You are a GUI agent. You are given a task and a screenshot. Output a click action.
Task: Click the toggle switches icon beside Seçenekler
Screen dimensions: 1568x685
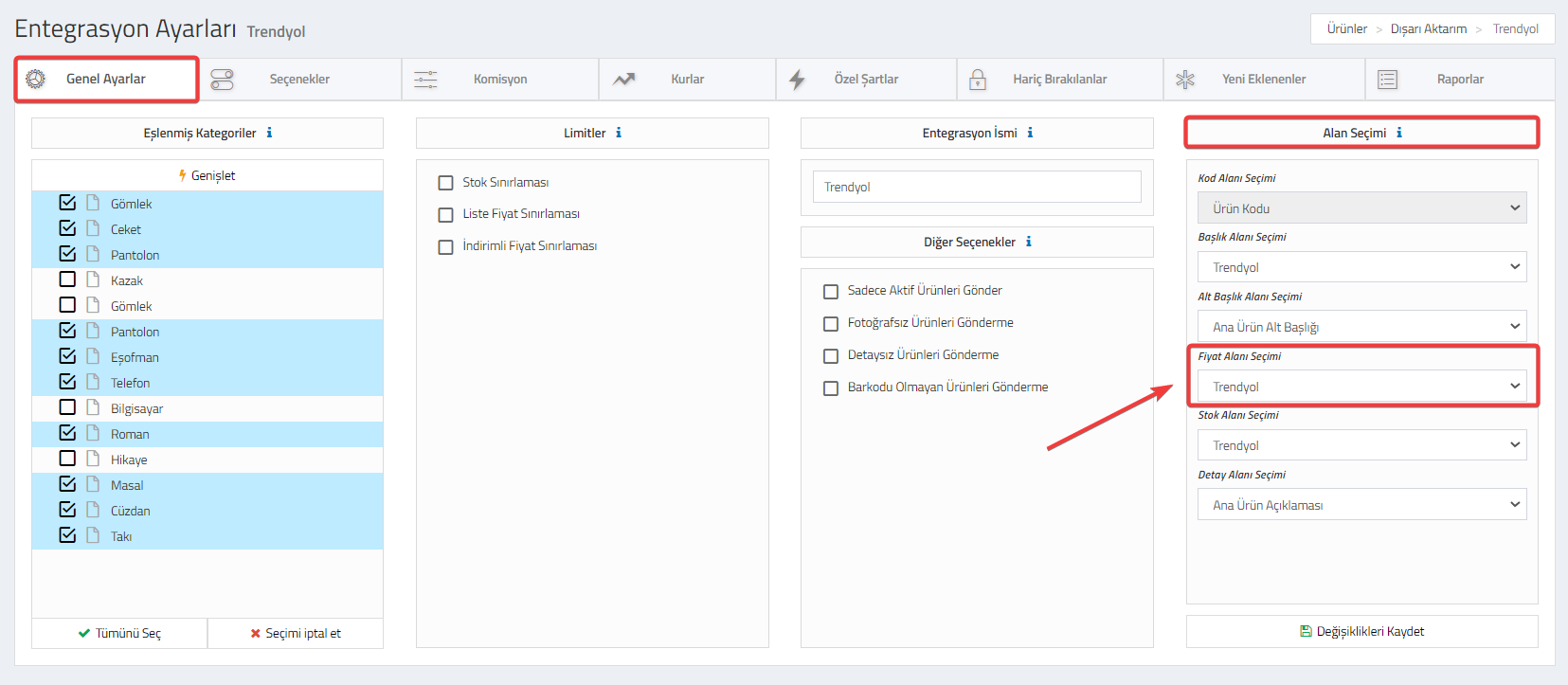tap(222, 80)
